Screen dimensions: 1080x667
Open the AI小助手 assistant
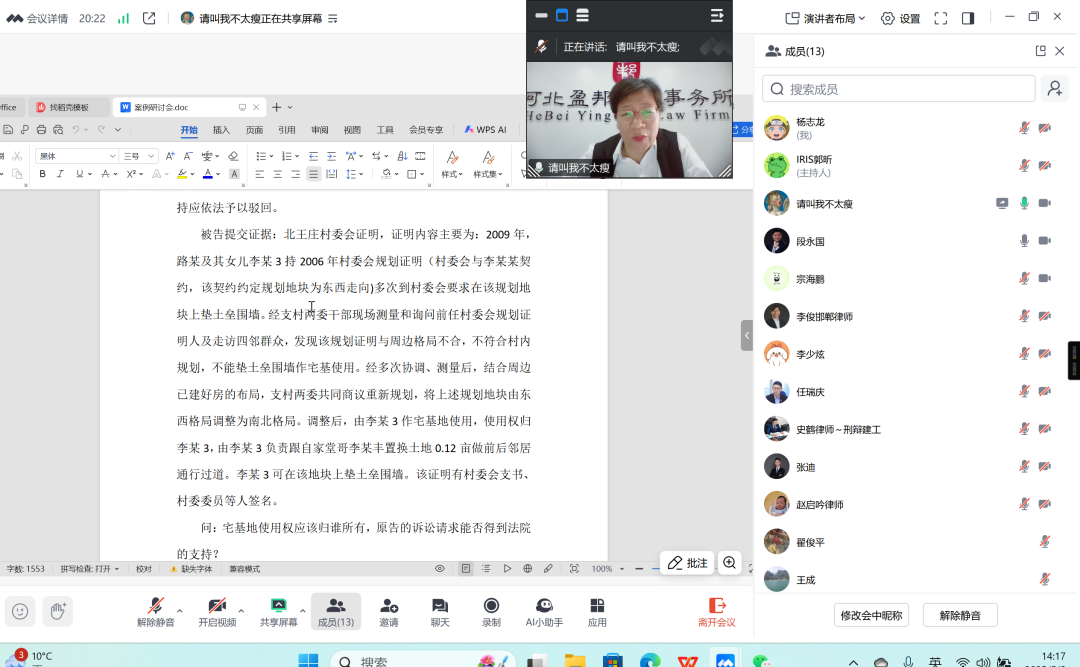tap(543, 610)
